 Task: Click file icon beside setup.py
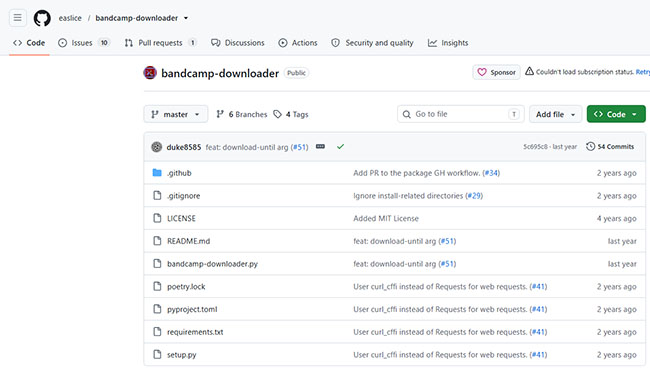click(157, 355)
